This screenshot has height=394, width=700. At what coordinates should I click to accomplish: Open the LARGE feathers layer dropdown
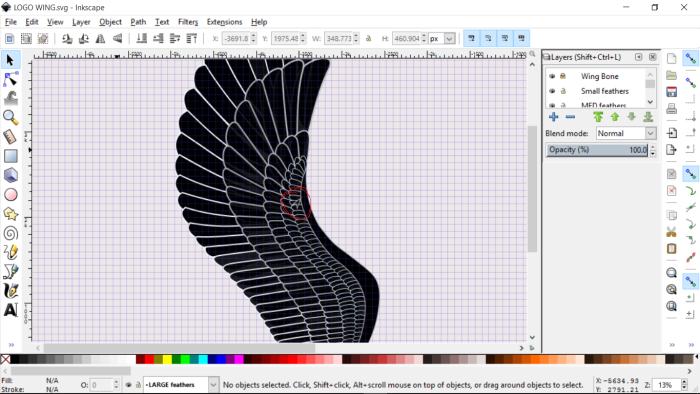tap(213, 385)
